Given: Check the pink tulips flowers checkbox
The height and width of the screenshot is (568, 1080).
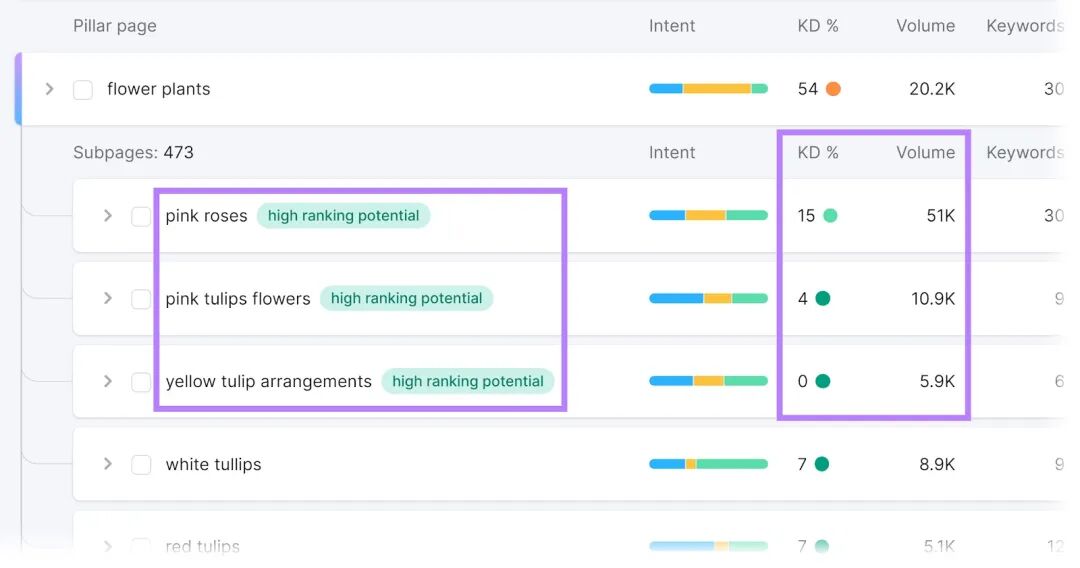Looking at the screenshot, I should pyautogui.click(x=141, y=299).
